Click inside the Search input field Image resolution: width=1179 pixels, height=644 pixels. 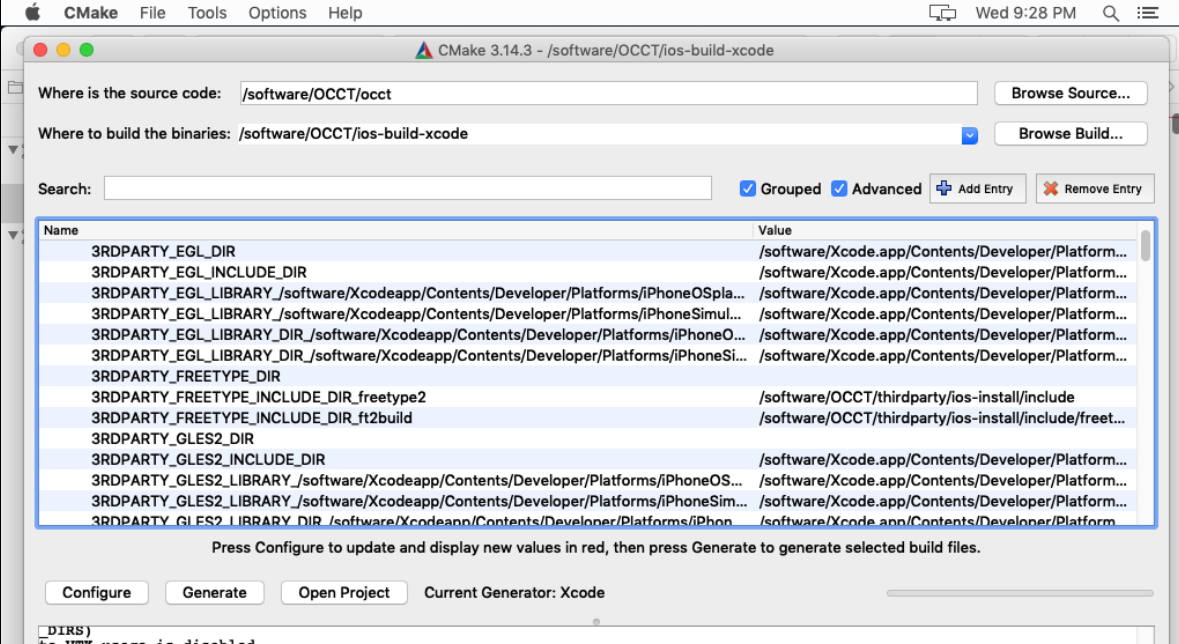408,188
